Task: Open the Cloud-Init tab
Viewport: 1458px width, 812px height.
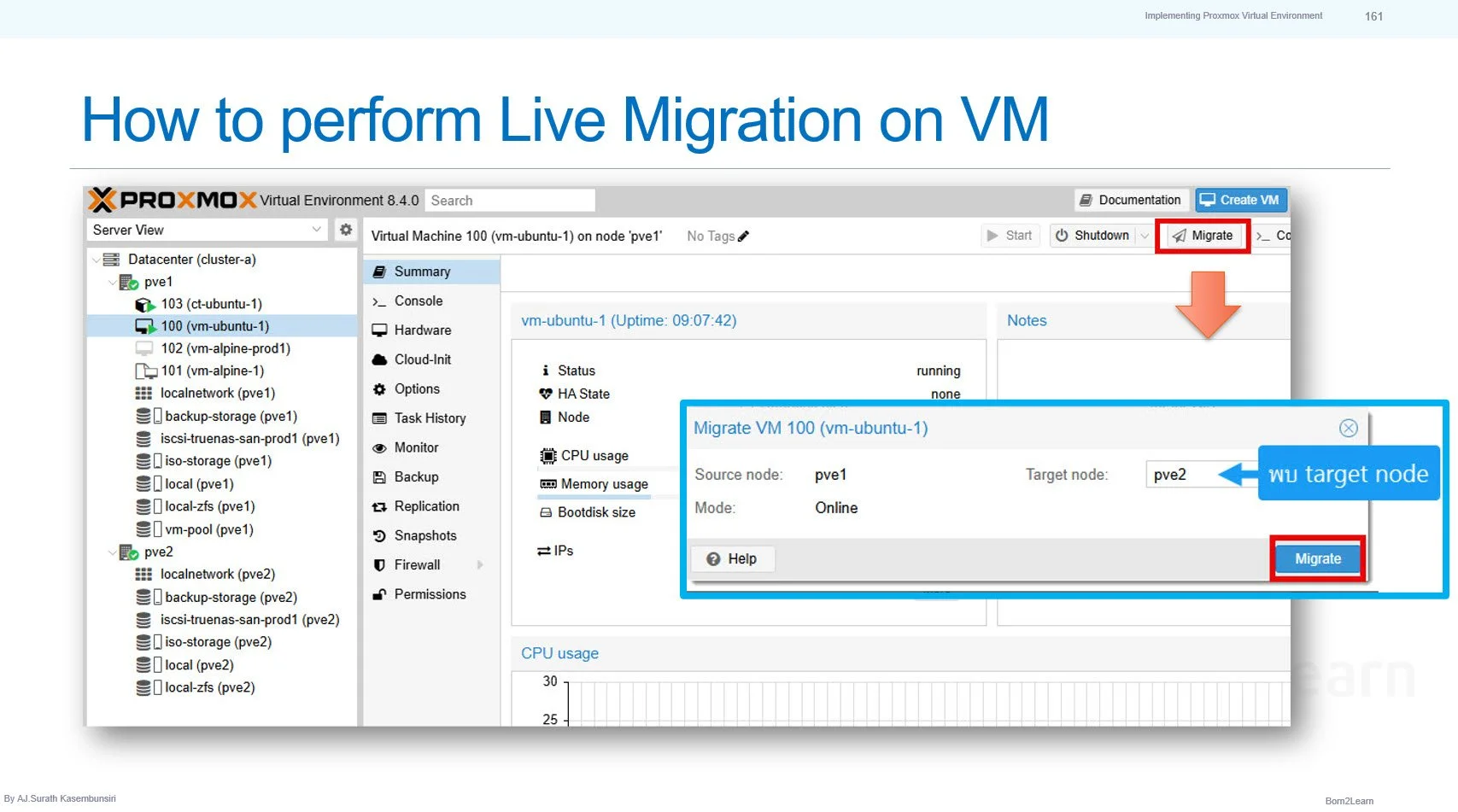Action: point(431,359)
